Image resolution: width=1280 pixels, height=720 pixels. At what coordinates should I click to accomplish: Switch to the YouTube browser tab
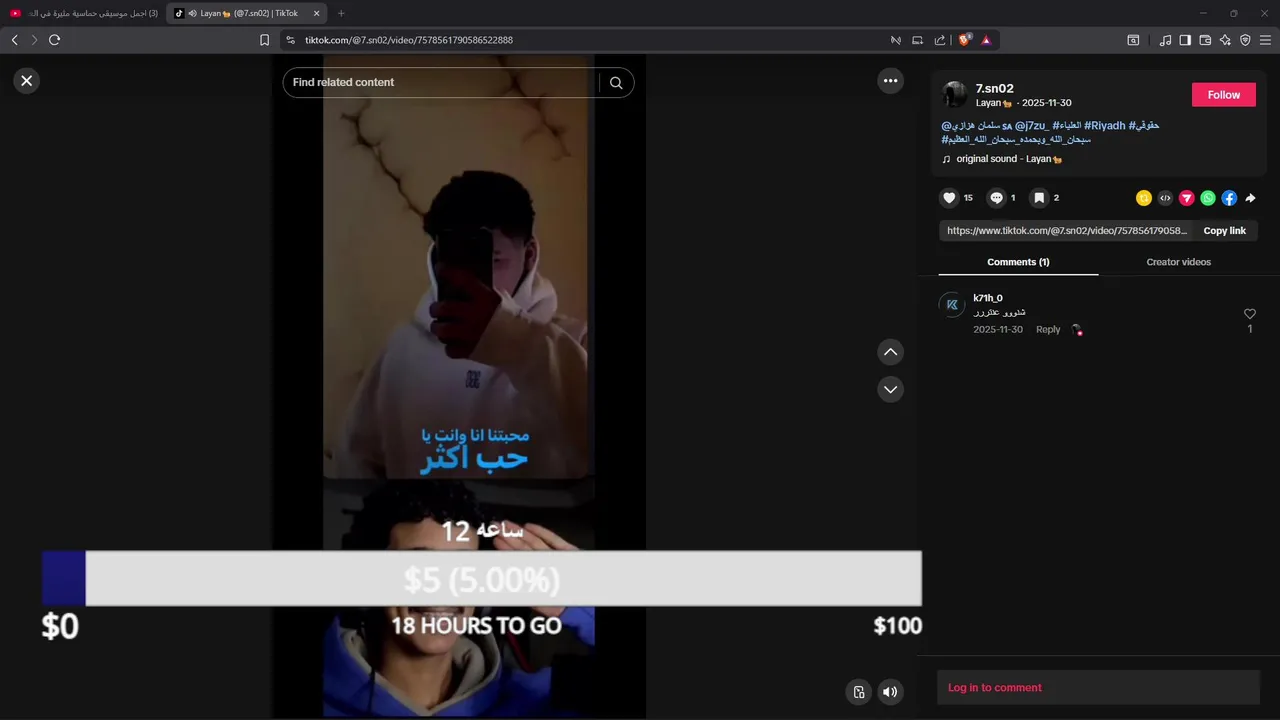point(83,13)
